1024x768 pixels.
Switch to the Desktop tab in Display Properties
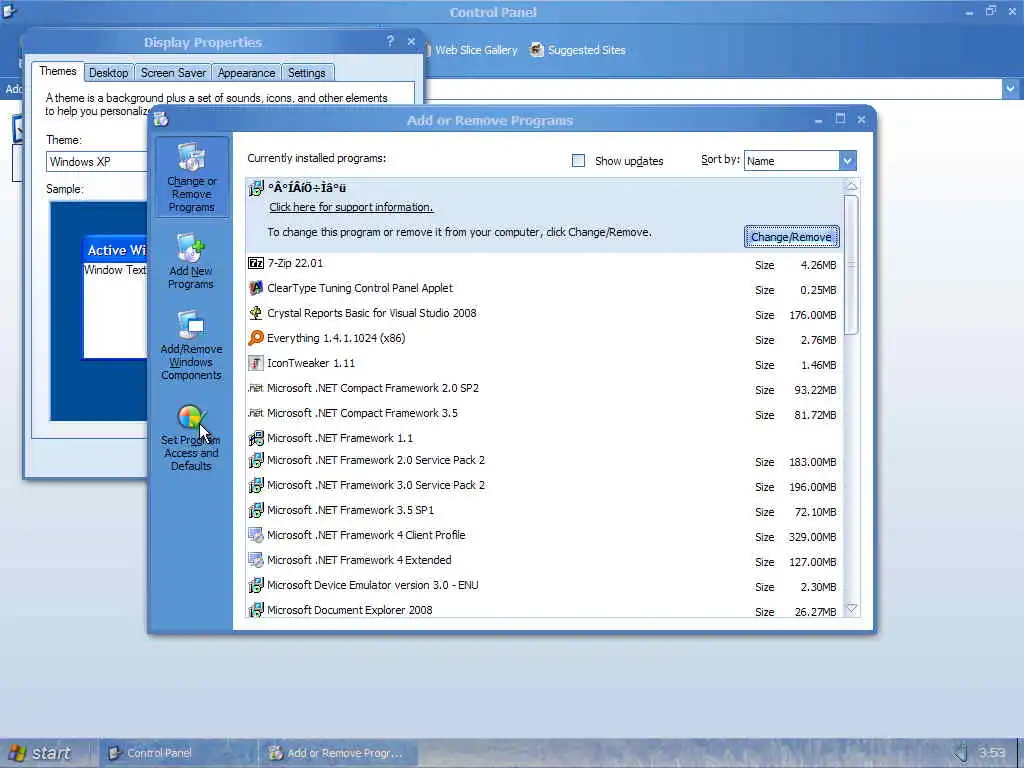point(108,72)
